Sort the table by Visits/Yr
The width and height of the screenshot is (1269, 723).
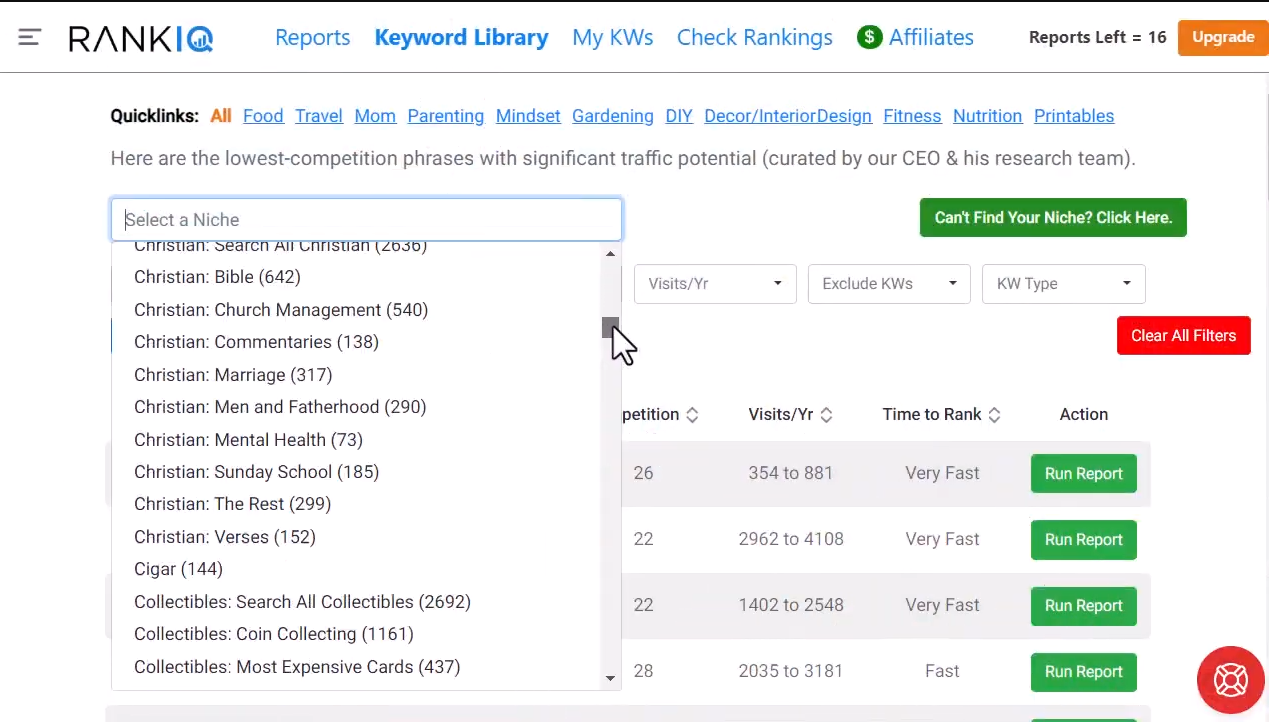[826, 414]
